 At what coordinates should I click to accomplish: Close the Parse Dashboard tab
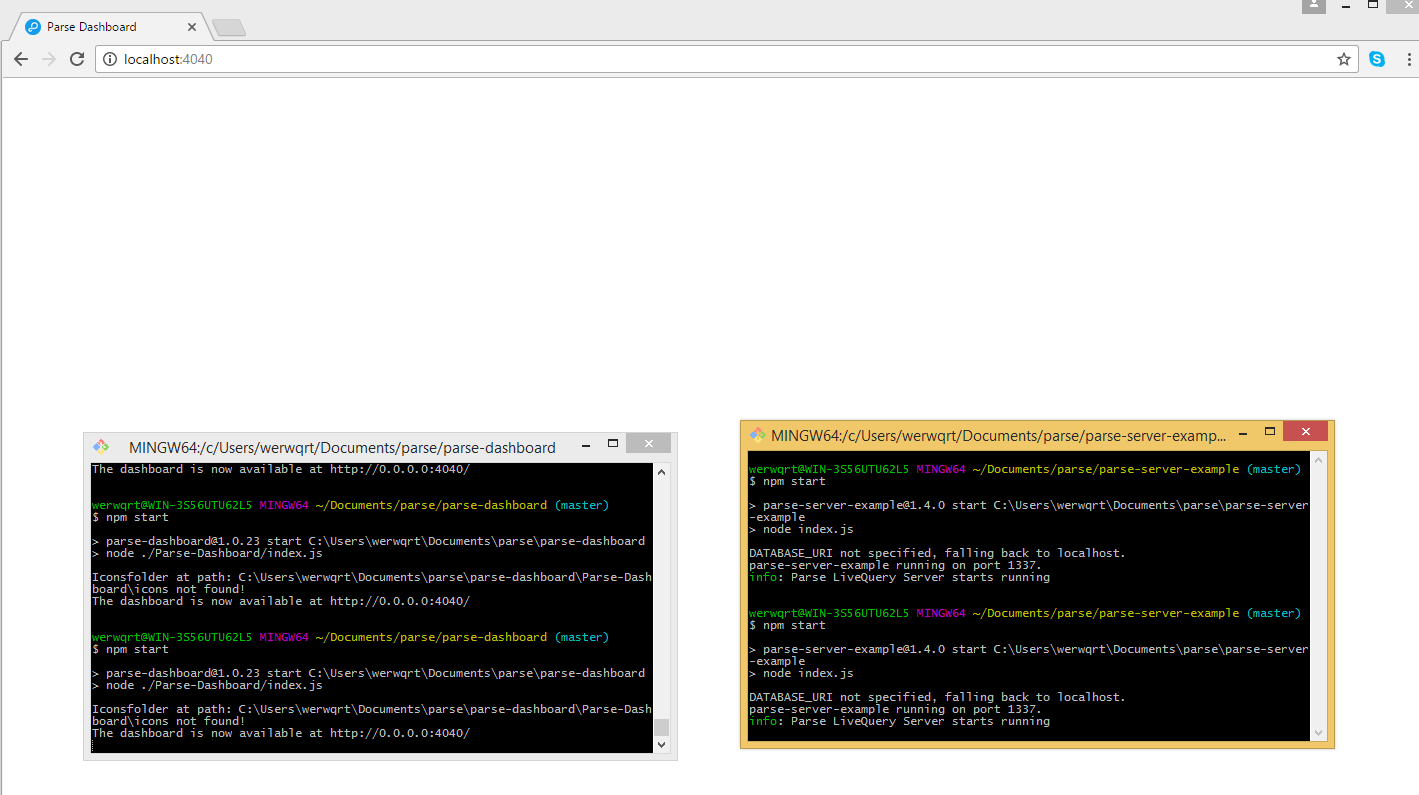pos(192,27)
